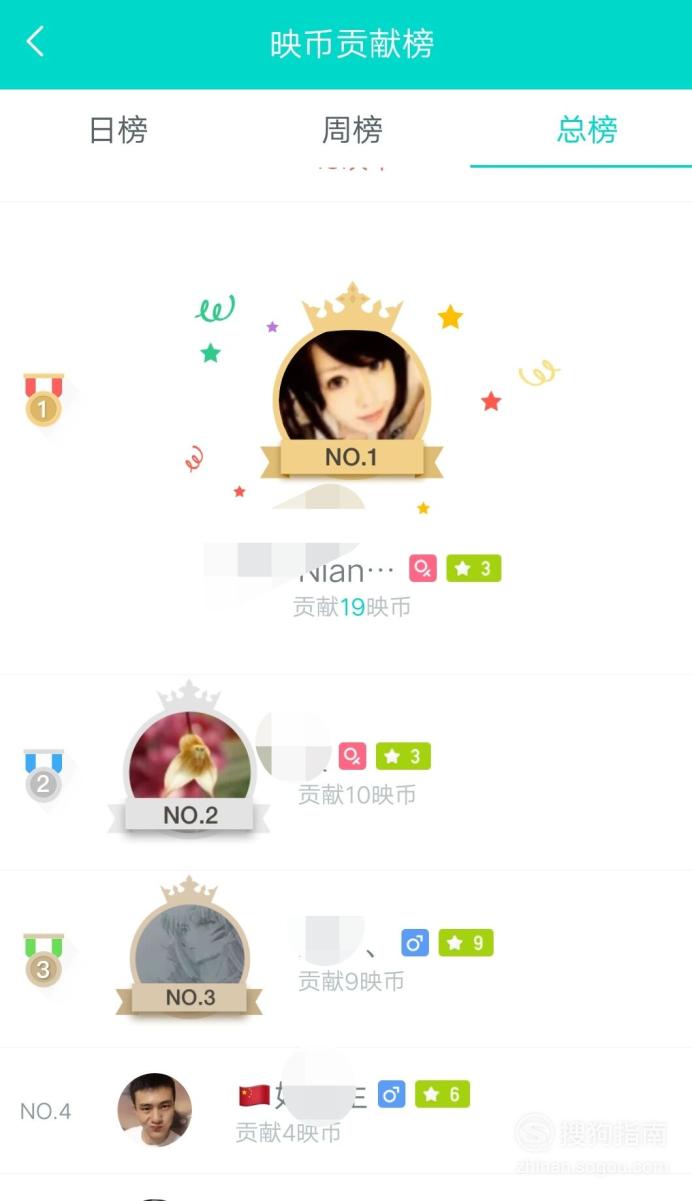Switch to the 日榜 tab

(x=118, y=130)
